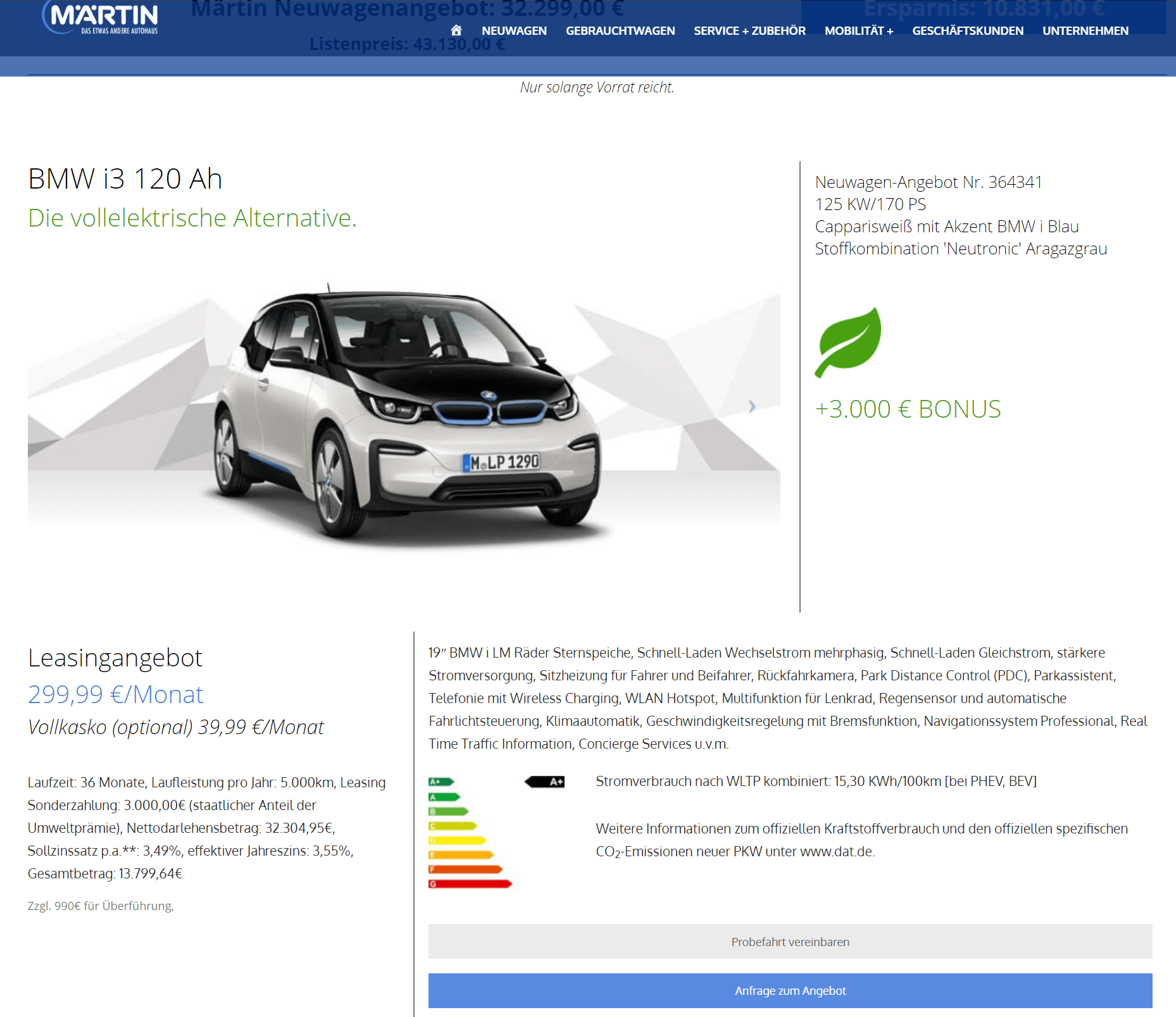The height and width of the screenshot is (1017, 1176).
Task: Advance carousel with right chevron arrow
Action: [x=752, y=406]
